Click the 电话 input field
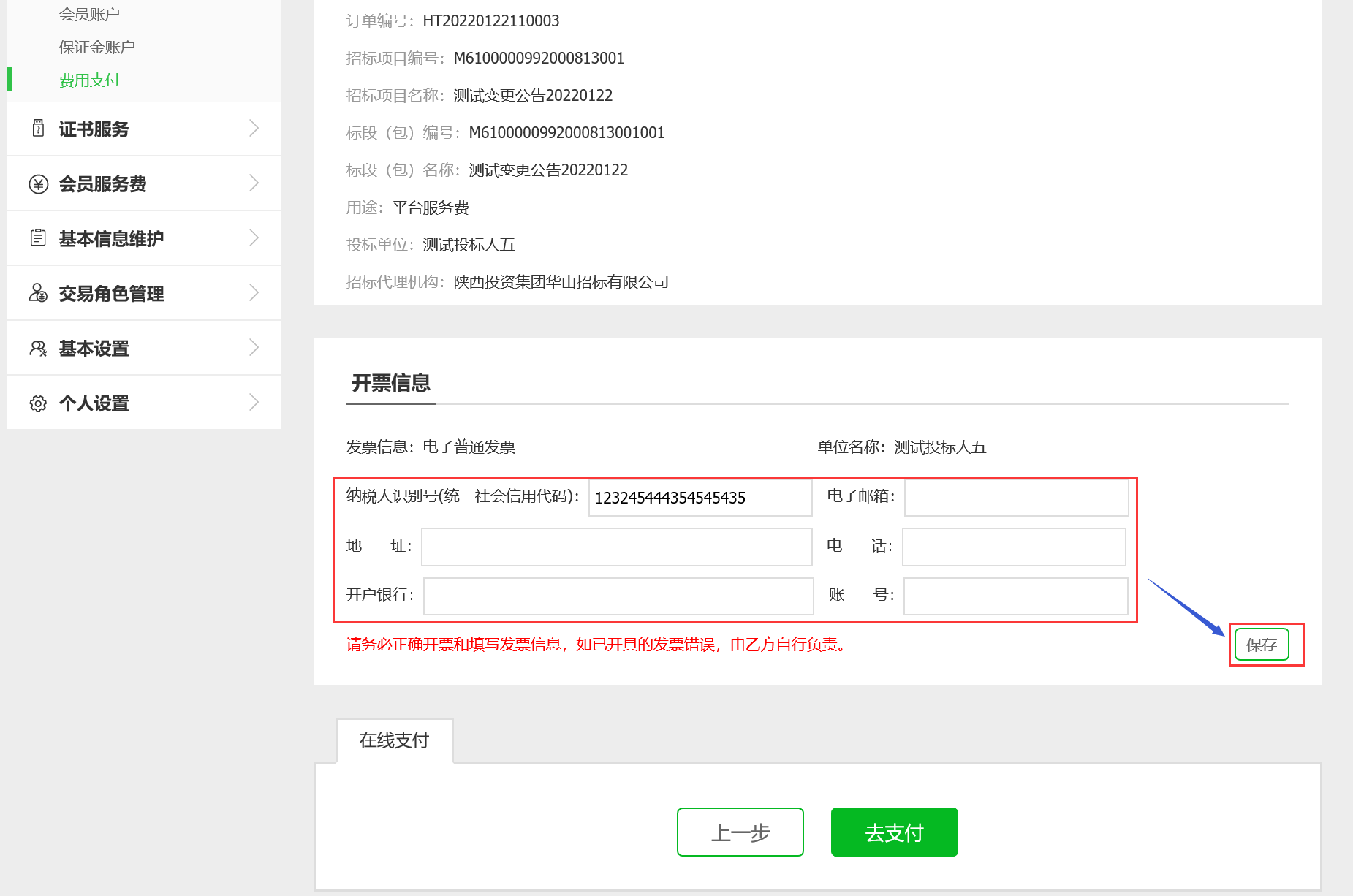Viewport: 1353px width, 896px height. 1015,547
